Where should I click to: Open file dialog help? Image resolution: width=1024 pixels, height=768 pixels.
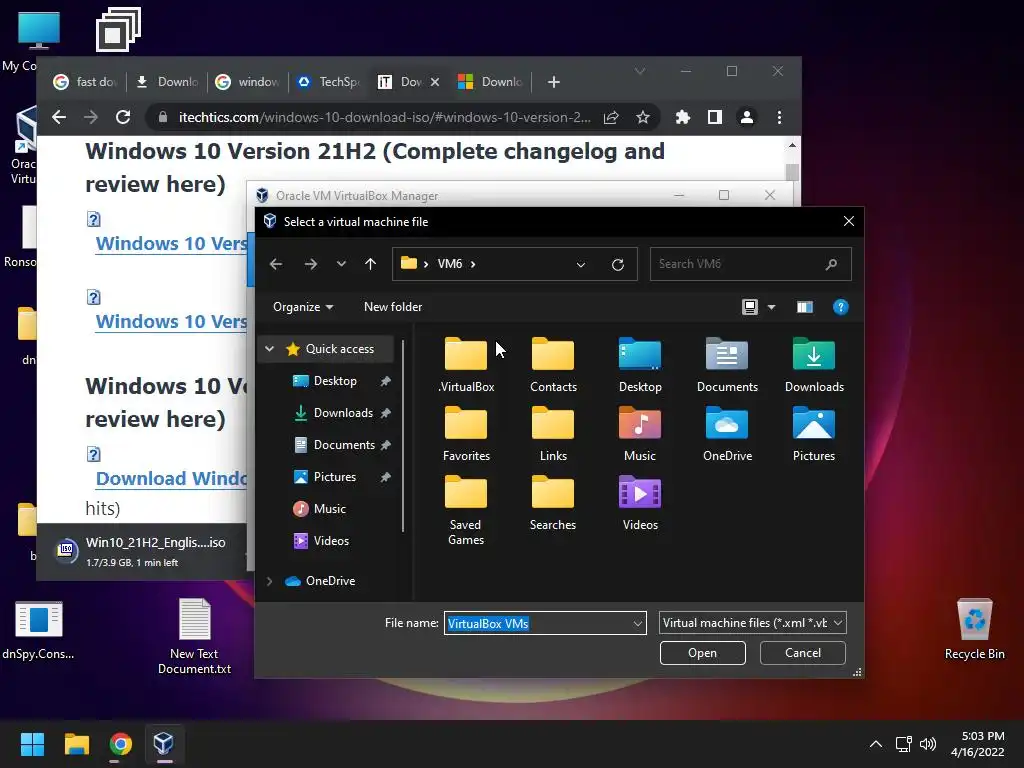point(840,307)
